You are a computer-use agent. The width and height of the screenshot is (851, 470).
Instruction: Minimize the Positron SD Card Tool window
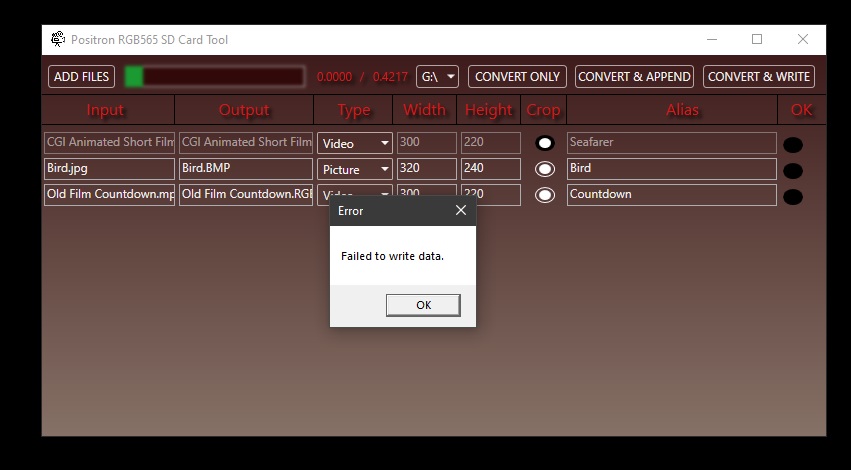(711, 40)
